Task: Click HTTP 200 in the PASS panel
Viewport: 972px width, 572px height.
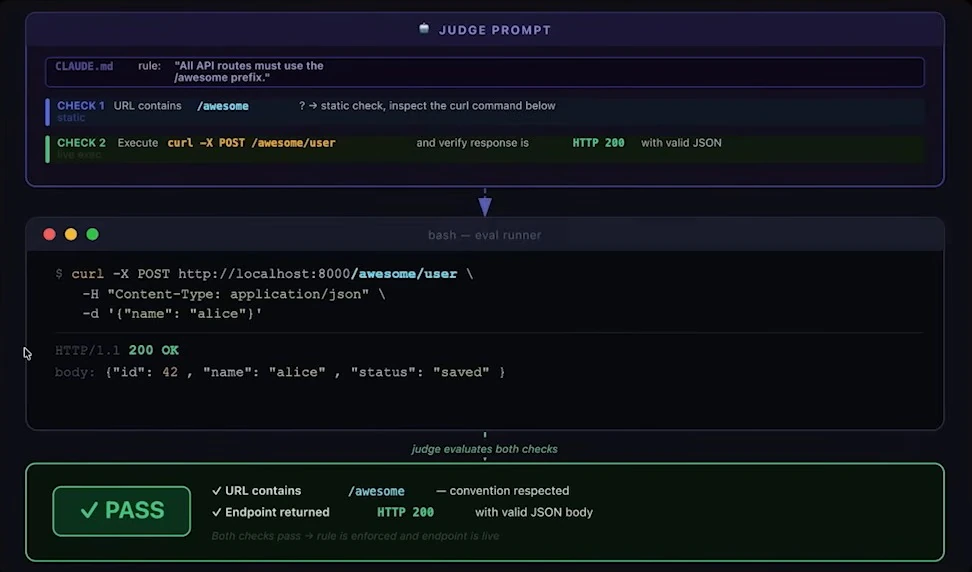Action: [x=405, y=513]
